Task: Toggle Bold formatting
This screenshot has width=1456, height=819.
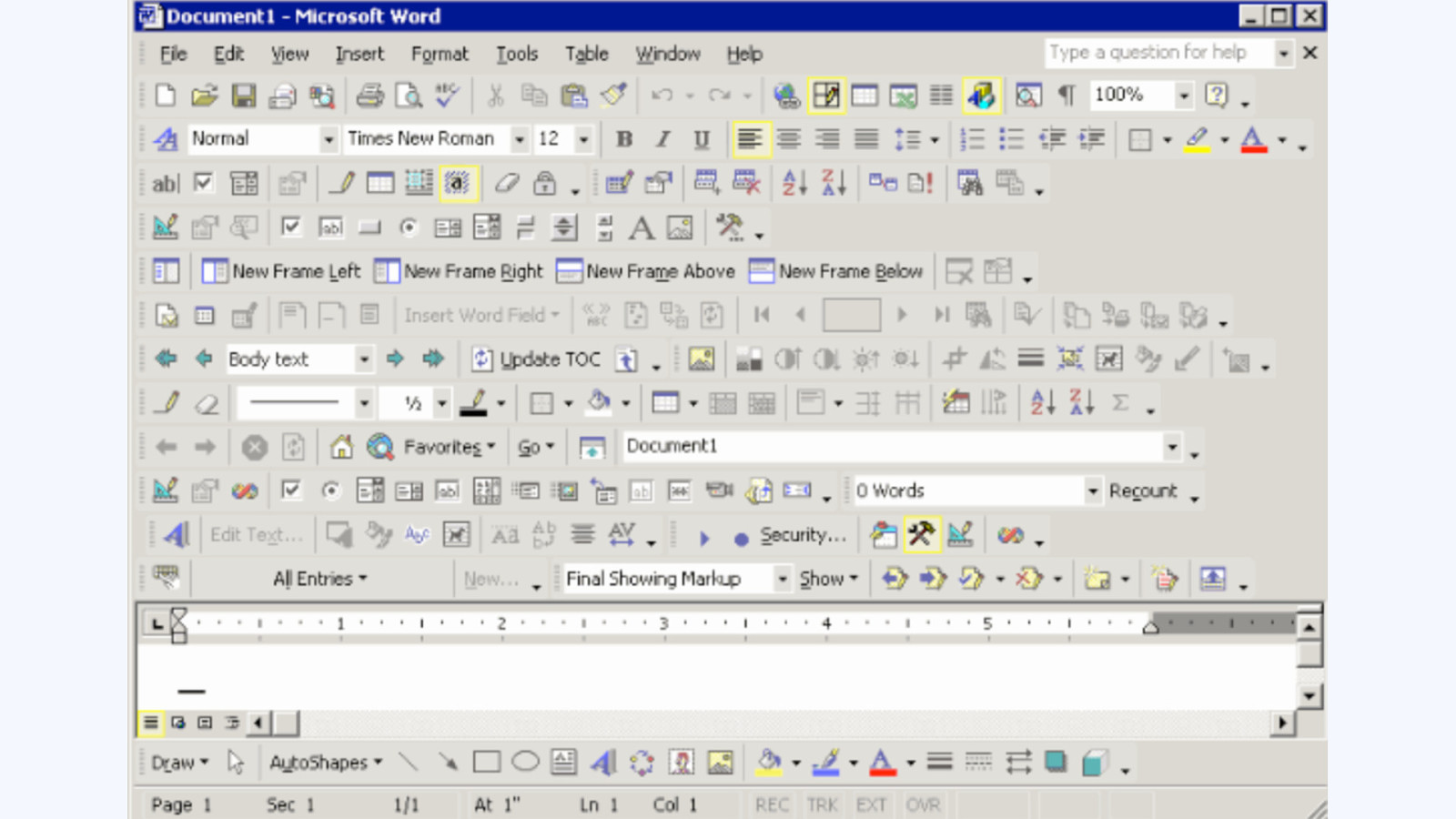Action: (x=624, y=139)
